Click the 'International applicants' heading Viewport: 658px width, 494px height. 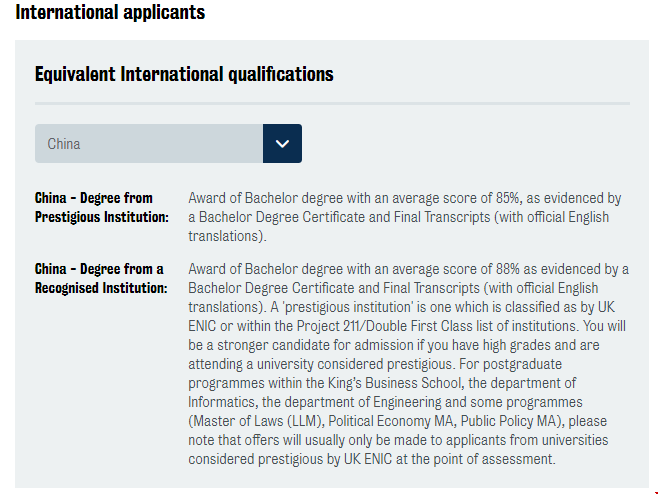[x=110, y=13]
